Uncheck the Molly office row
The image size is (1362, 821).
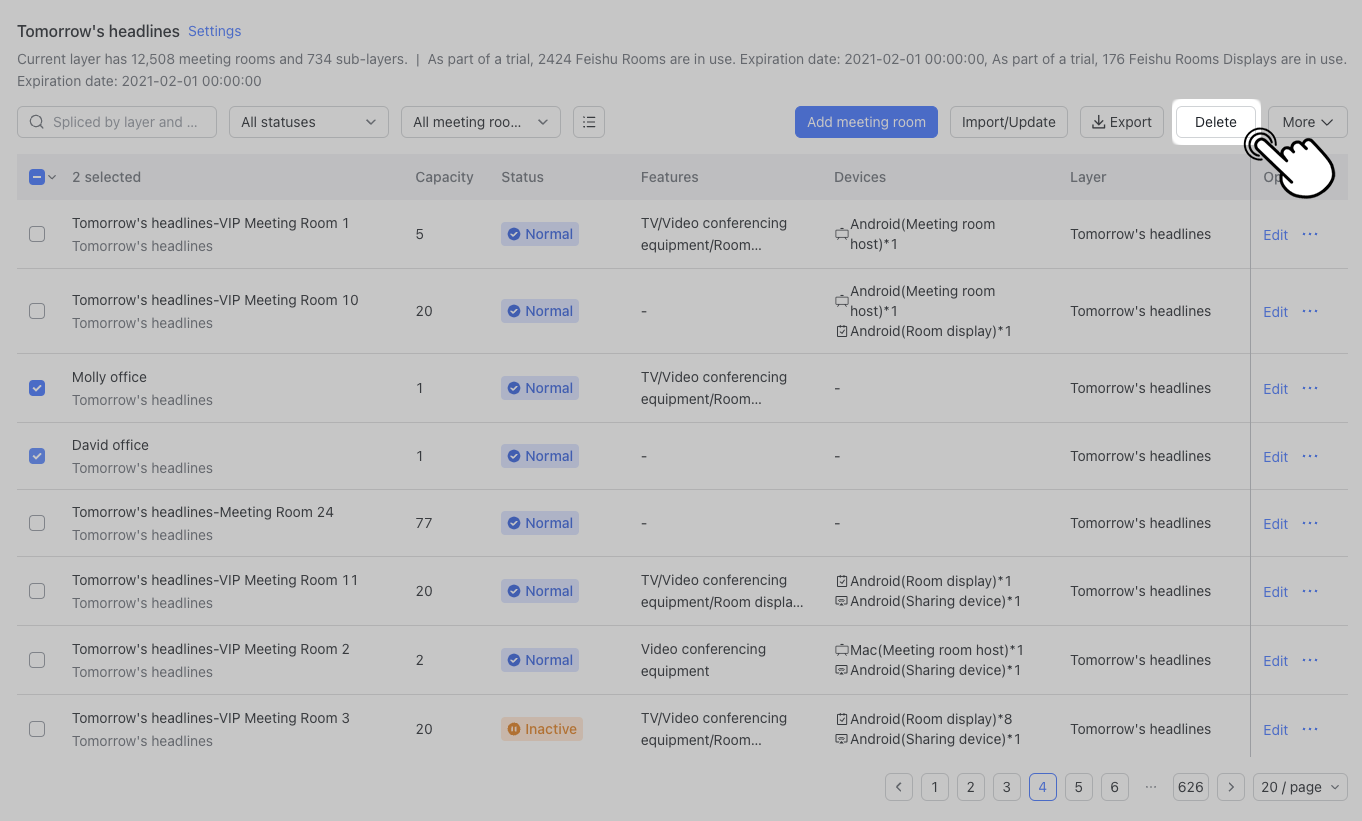click(x=37, y=388)
